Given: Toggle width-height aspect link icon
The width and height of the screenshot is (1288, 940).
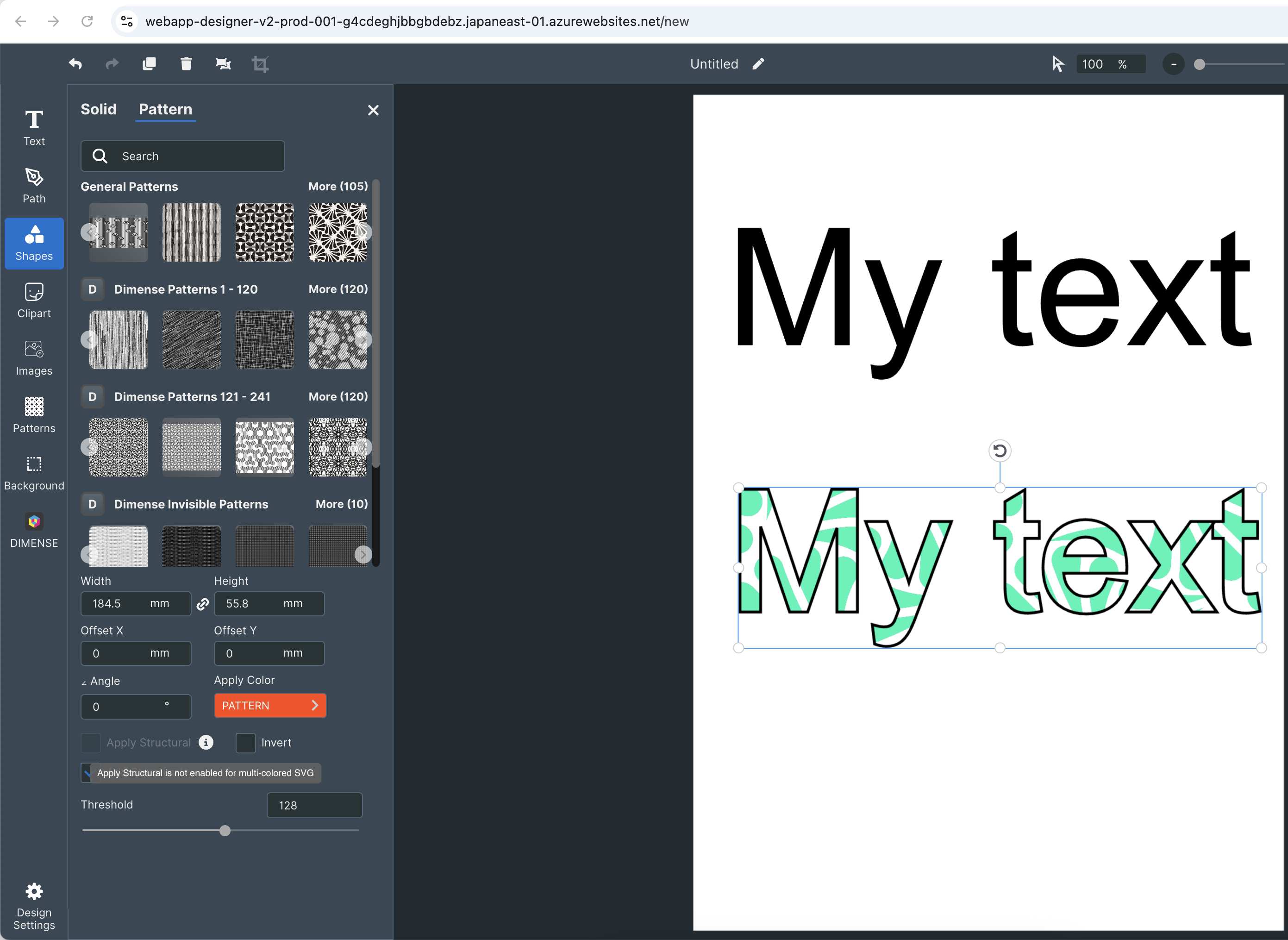Looking at the screenshot, I should [202, 604].
